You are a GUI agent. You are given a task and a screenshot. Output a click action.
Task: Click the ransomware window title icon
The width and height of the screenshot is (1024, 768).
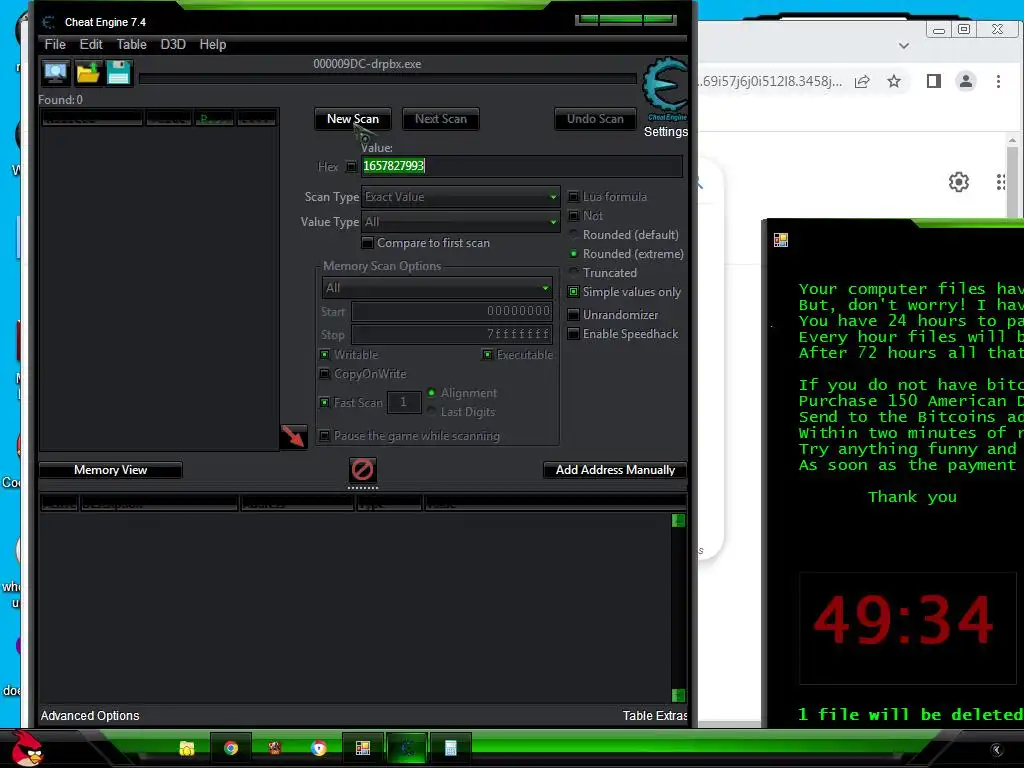click(x=780, y=240)
